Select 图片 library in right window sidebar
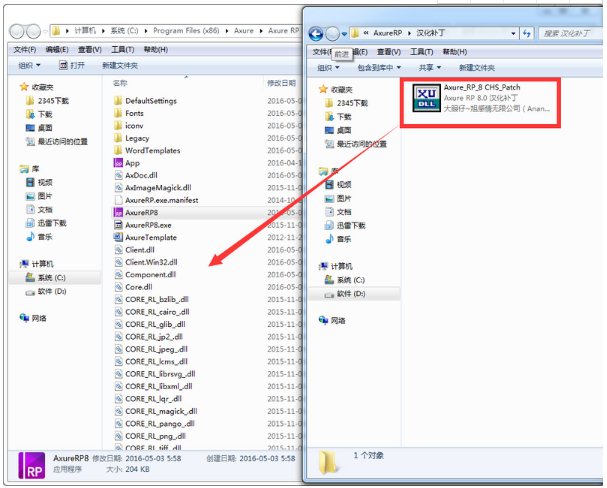This screenshot has height=488, width=607. click(338, 198)
